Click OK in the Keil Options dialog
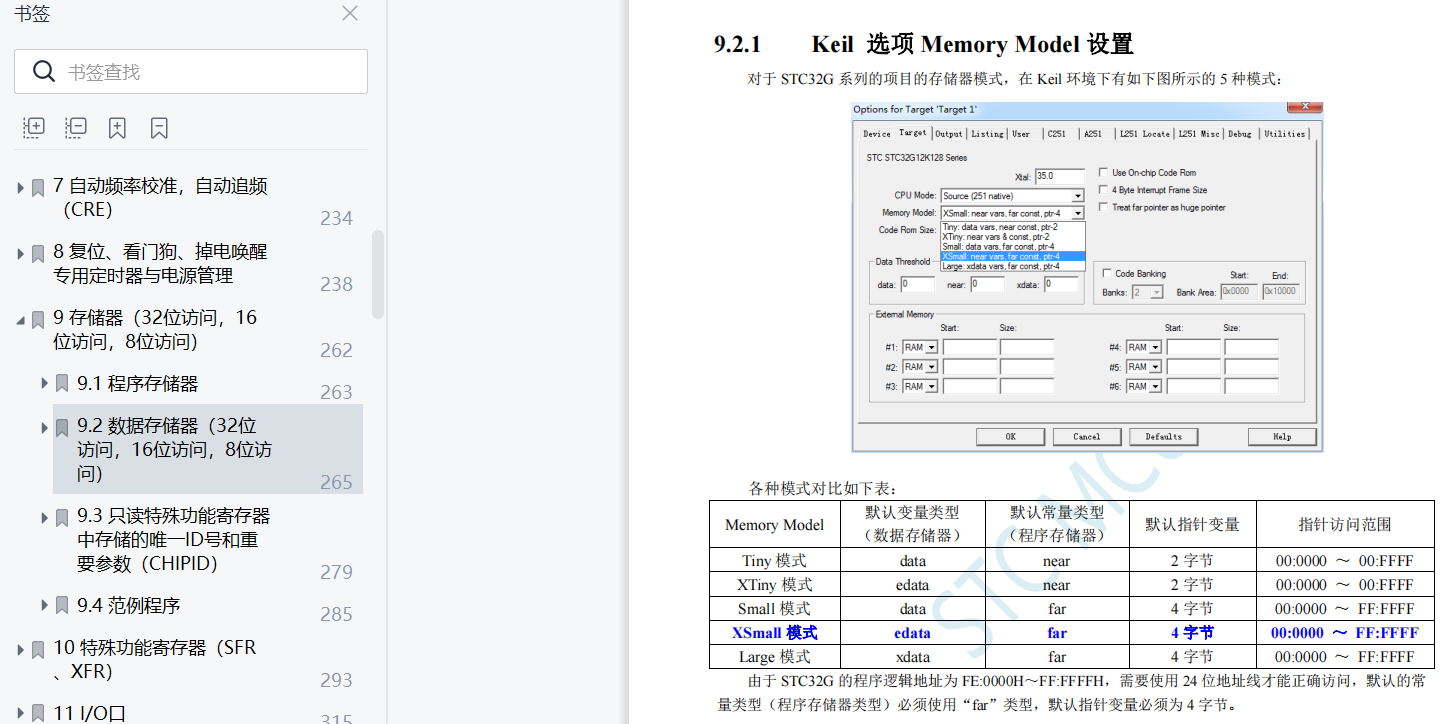The height and width of the screenshot is (724, 1453). 1010,437
